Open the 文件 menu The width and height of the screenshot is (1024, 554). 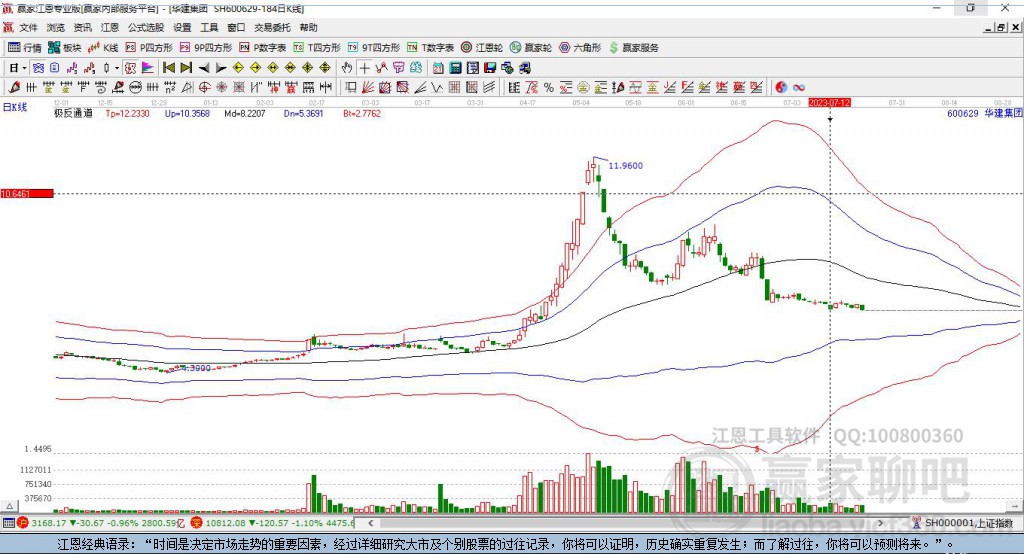[x=29, y=27]
